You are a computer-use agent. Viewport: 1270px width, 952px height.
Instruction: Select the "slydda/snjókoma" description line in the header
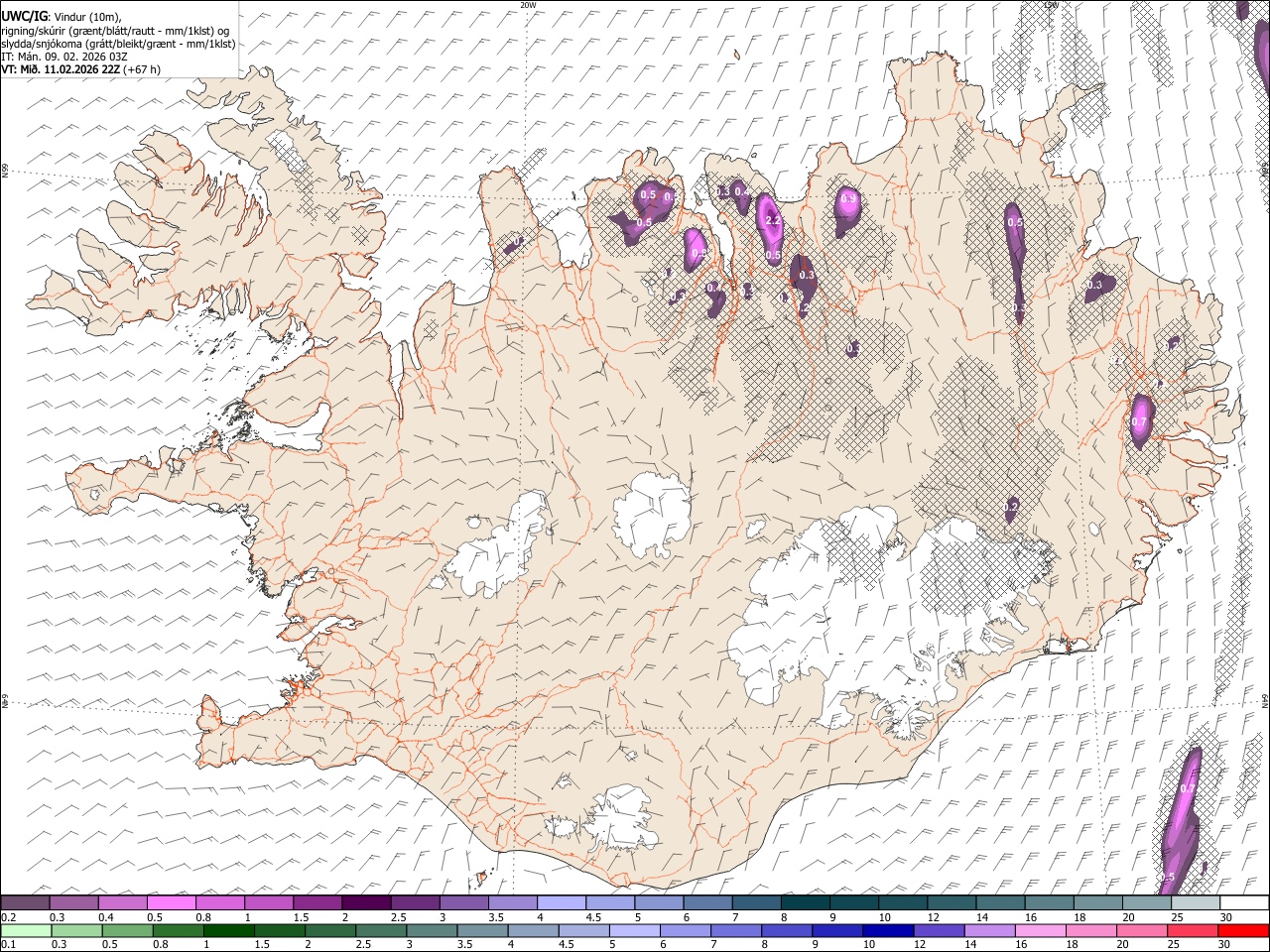(118, 44)
